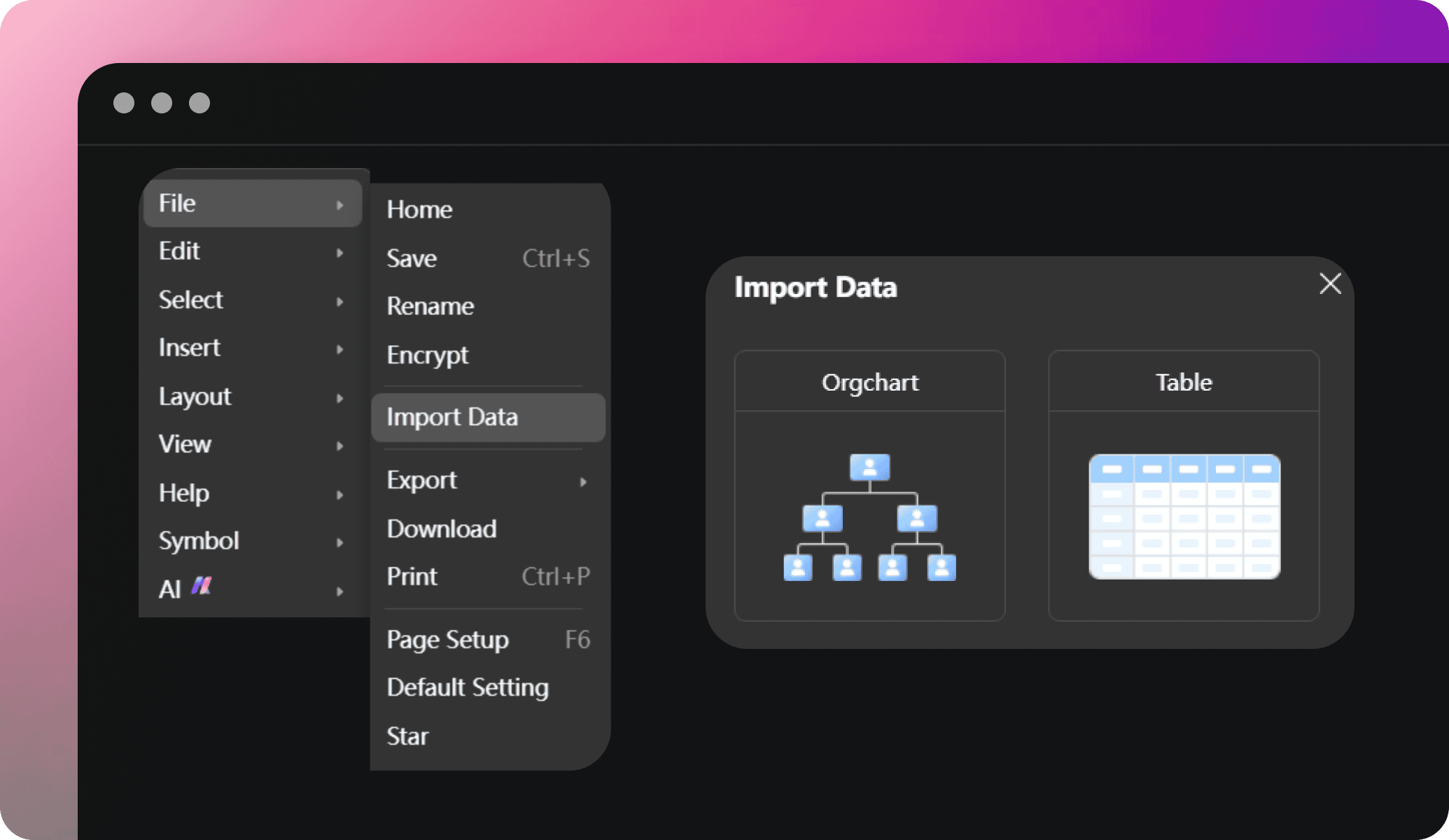Select the View menu item

pos(185,443)
